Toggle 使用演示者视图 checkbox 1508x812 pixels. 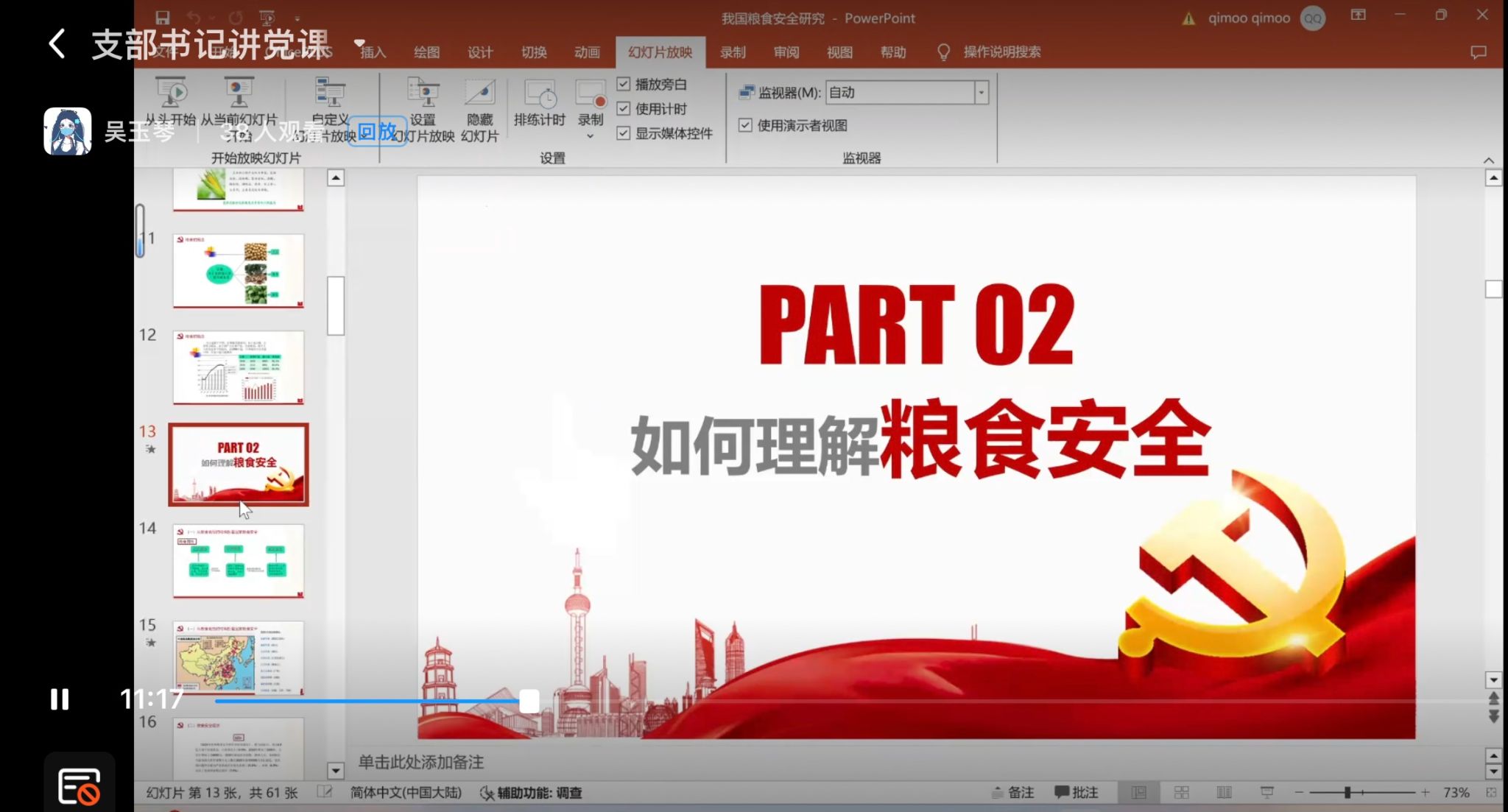pyautogui.click(x=745, y=125)
